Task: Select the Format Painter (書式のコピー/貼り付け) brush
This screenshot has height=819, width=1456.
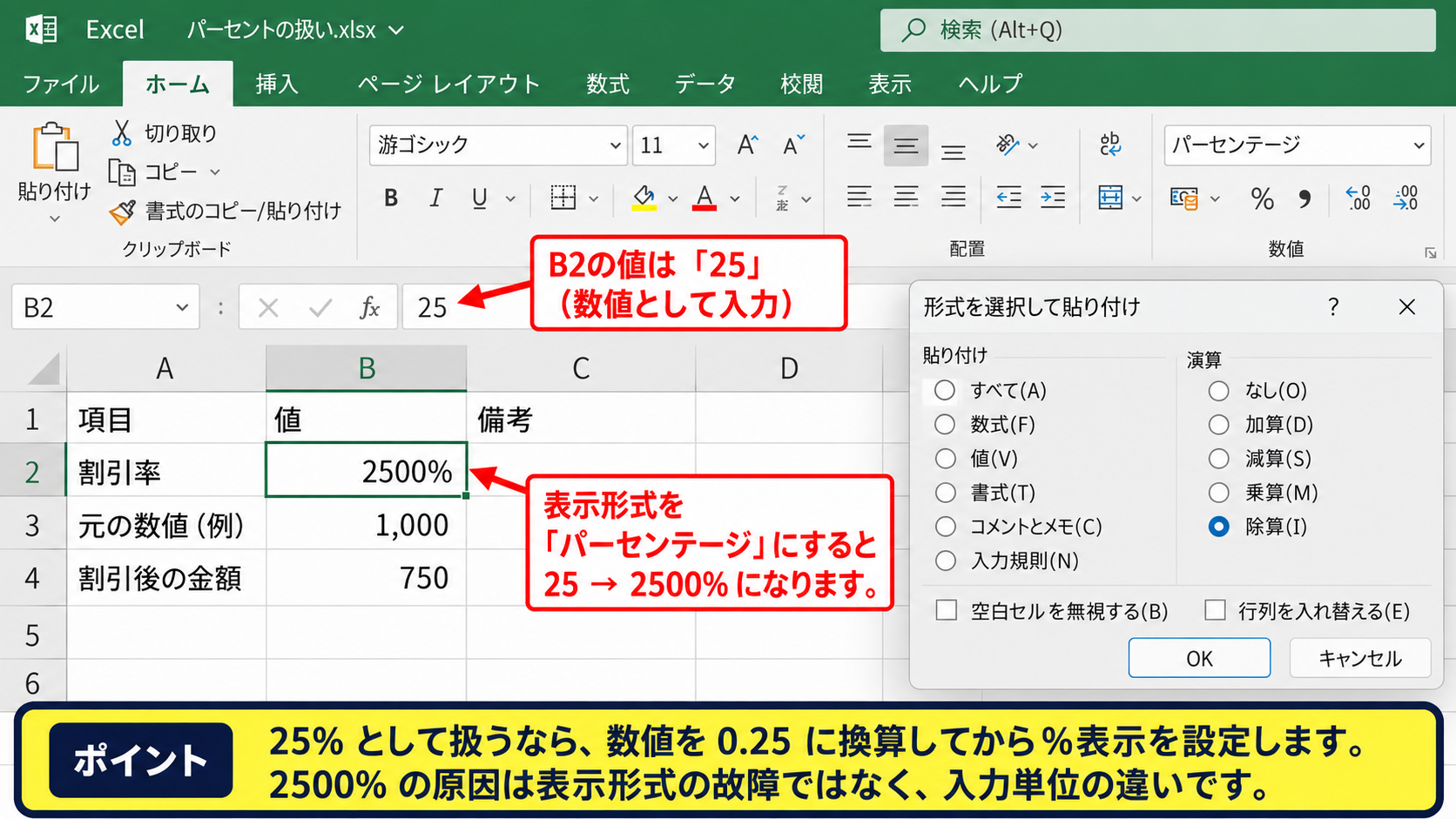Action: (123, 211)
